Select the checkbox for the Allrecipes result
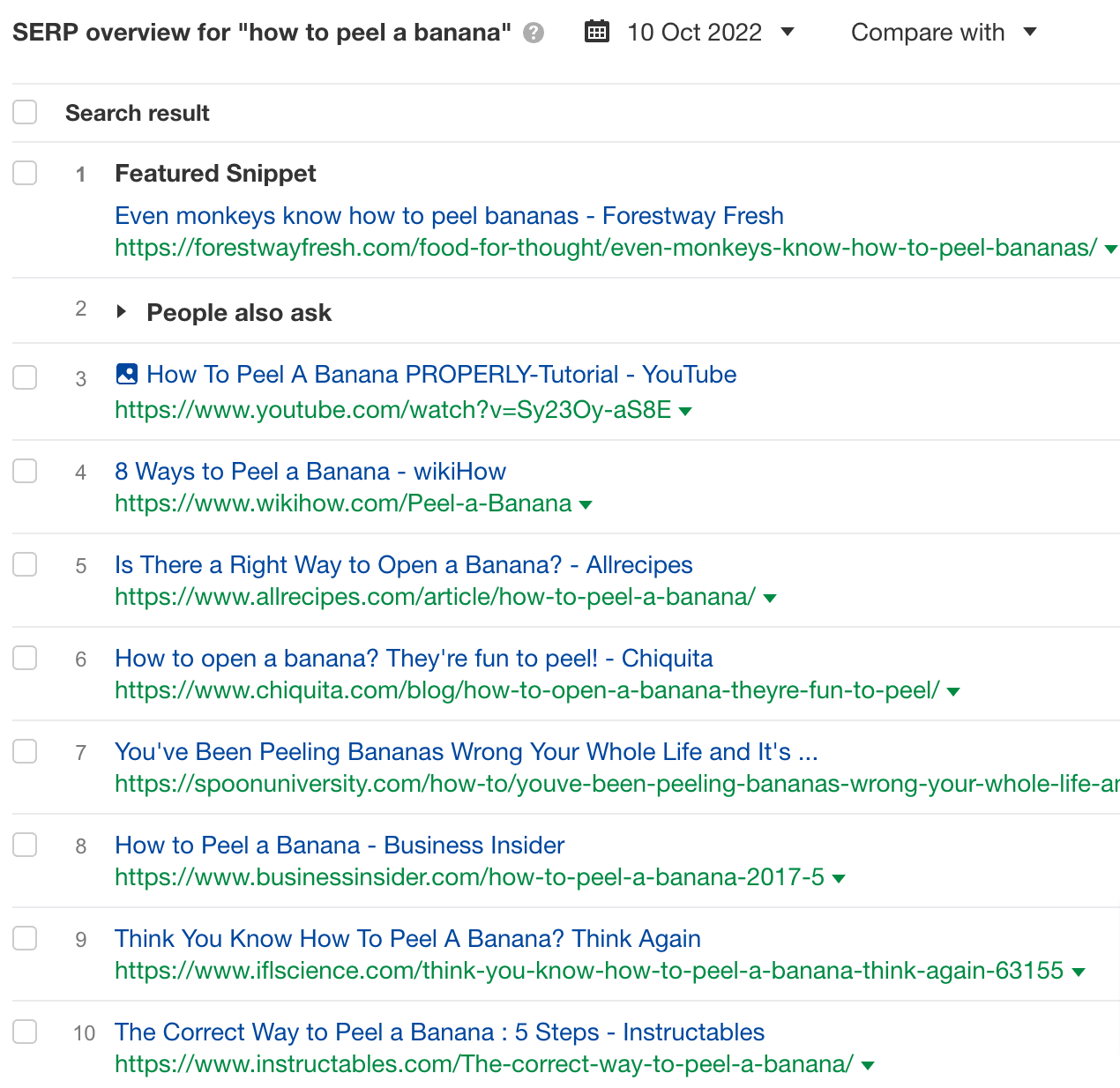 pos(25,564)
